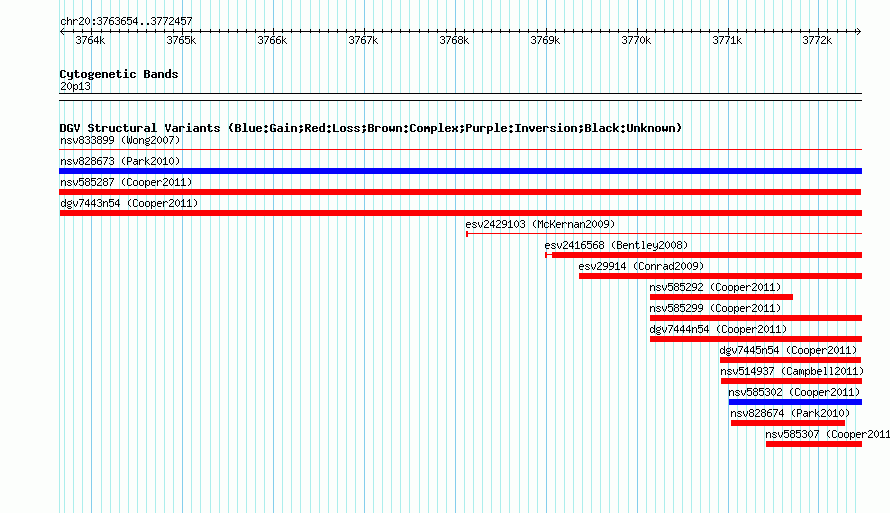Click the 3770k ruler tick label
Screen dimensions: 890x513
pyautogui.click(x=636, y=40)
